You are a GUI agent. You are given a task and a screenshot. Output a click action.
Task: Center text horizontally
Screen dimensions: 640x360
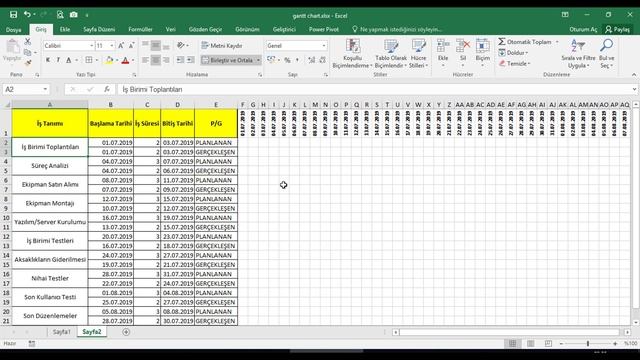point(156,60)
